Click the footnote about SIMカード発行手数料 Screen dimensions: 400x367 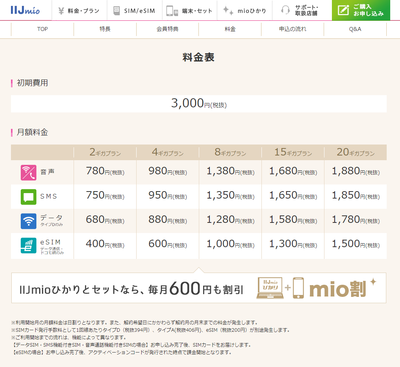tap(151, 330)
